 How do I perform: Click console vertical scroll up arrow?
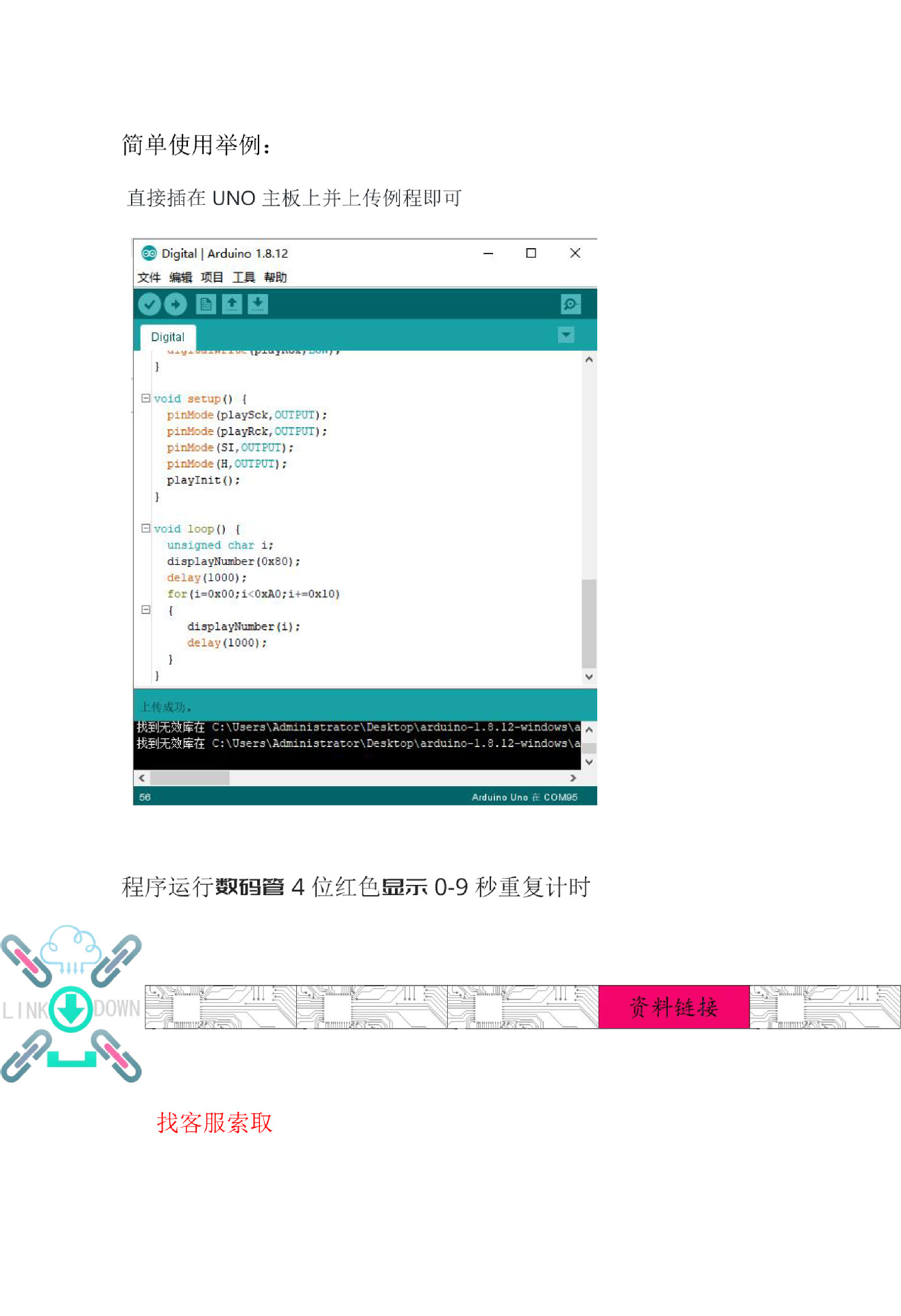point(589,730)
